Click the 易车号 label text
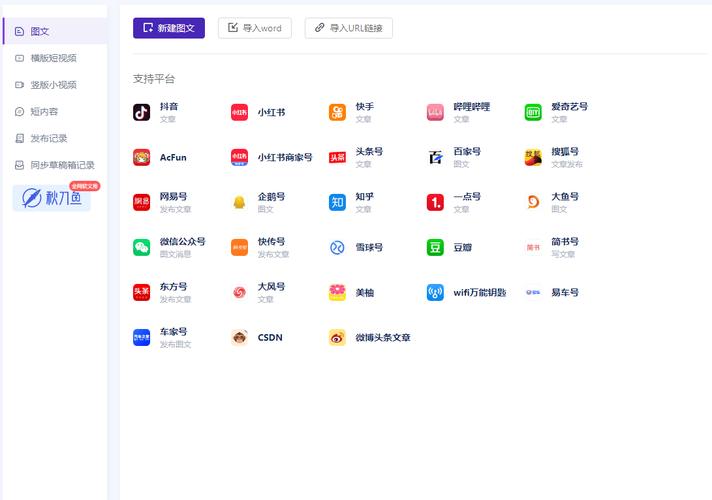The image size is (712, 500). 565,292
